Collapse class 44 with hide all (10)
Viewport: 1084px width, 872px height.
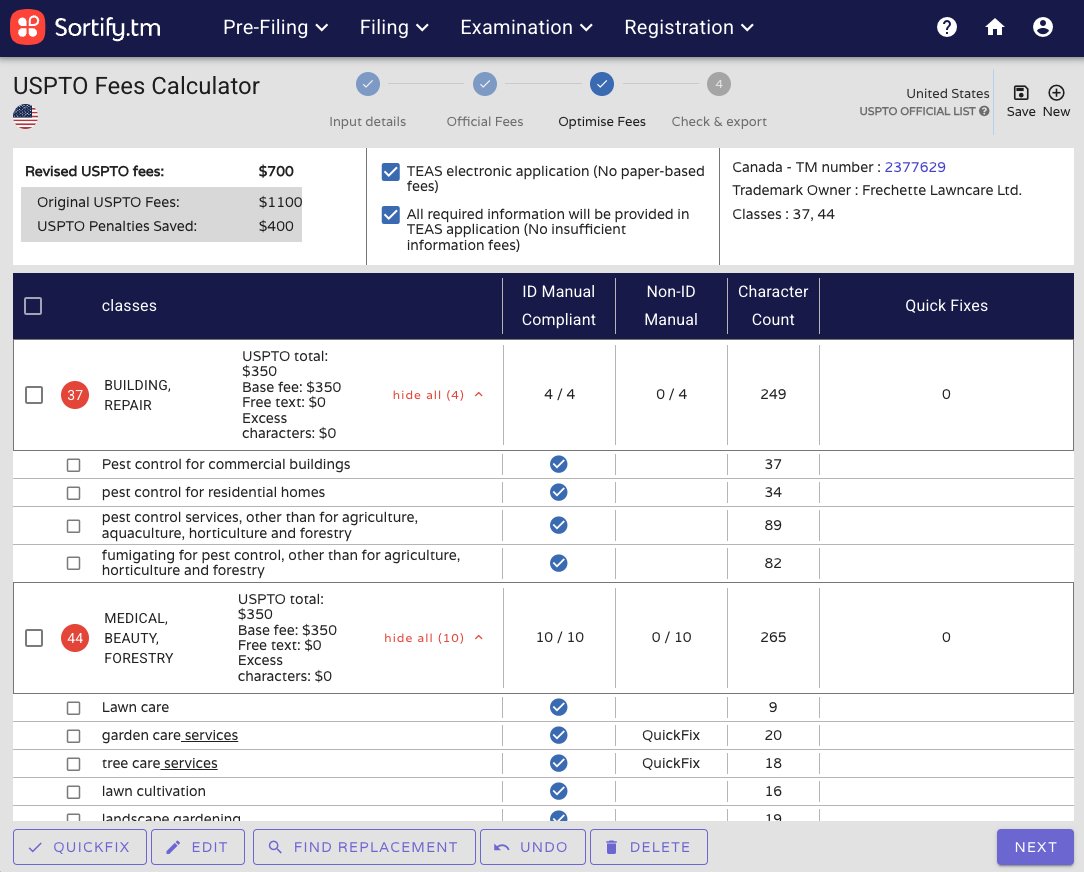point(433,638)
